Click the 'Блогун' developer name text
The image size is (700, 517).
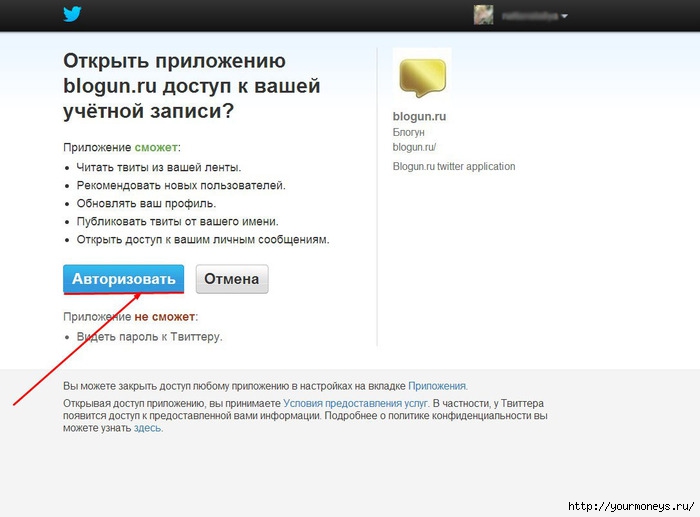408,132
